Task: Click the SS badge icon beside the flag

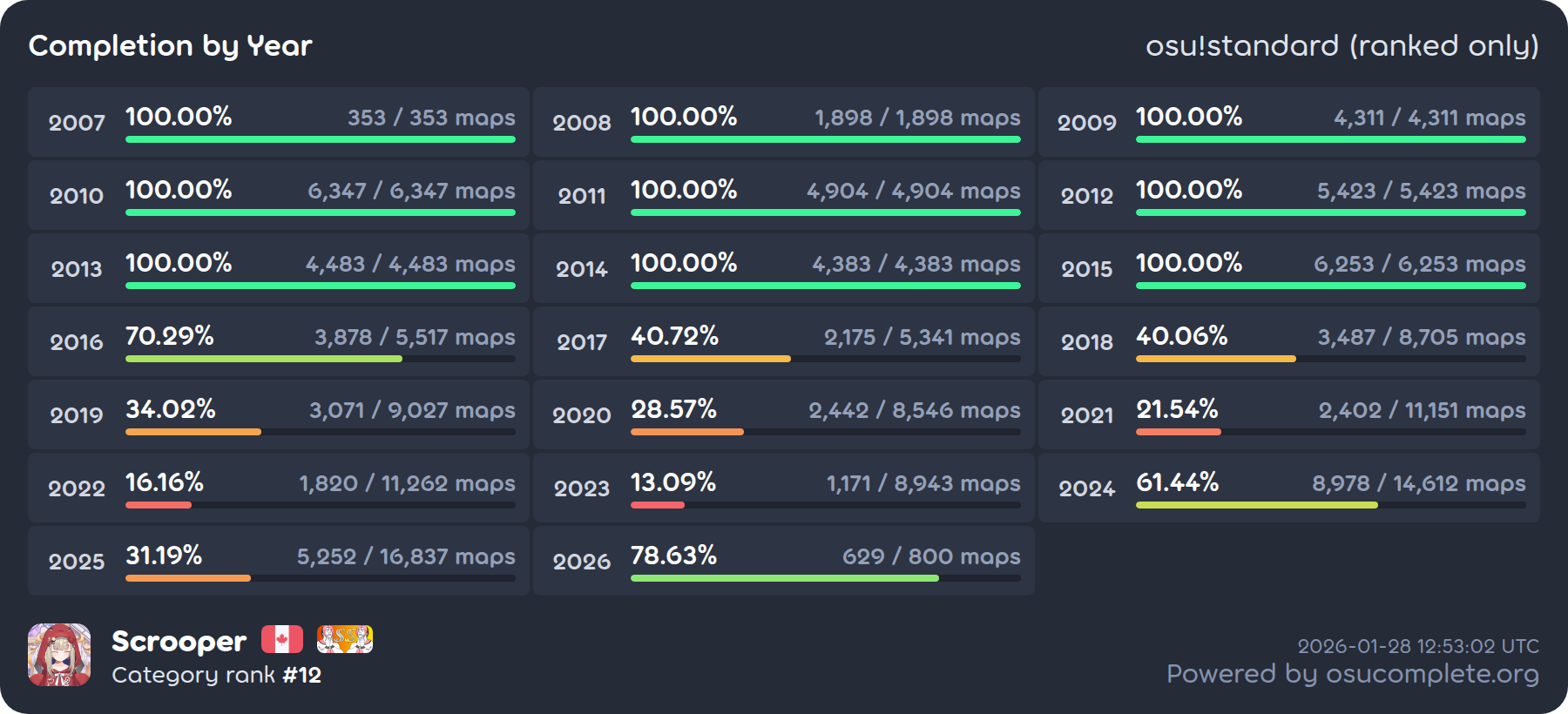Action: 344,639
